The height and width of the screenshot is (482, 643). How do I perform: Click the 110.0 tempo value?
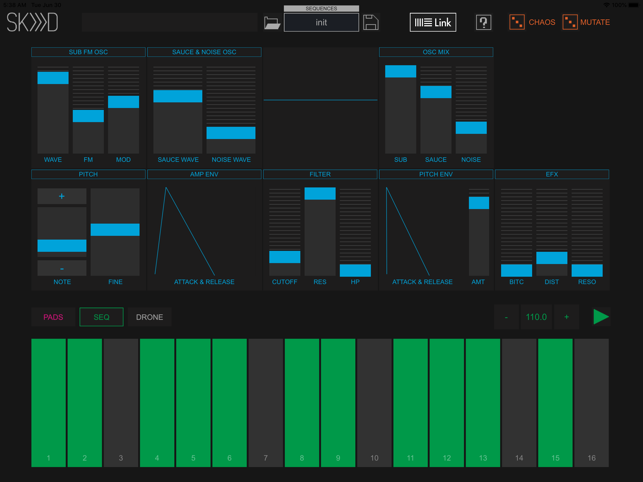coord(536,317)
